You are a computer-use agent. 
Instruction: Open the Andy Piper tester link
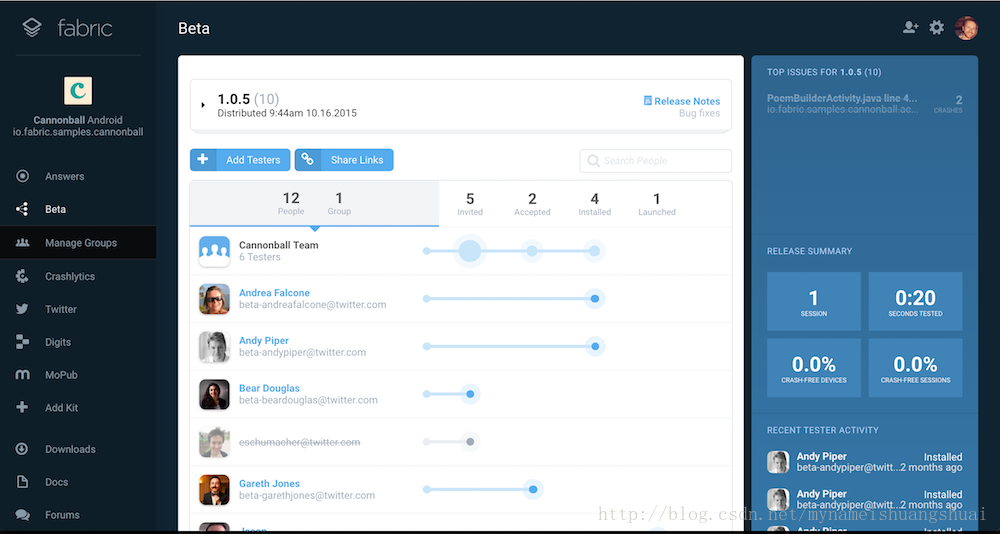pyautogui.click(x=264, y=341)
